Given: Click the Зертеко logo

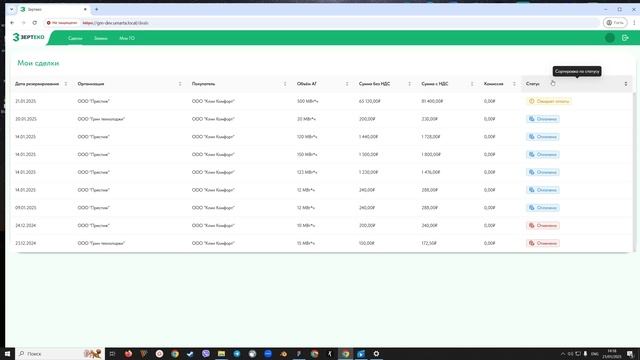Looking at the screenshot, I should (28, 37).
